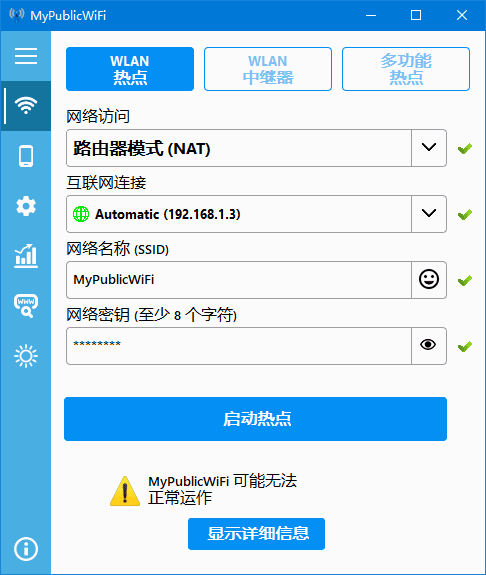Click the green globe icon in connection box

(81, 214)
